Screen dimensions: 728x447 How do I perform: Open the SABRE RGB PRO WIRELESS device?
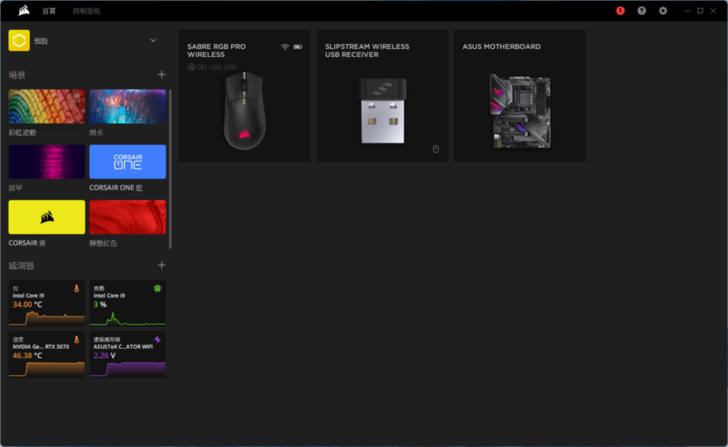[x=245, y=95]
